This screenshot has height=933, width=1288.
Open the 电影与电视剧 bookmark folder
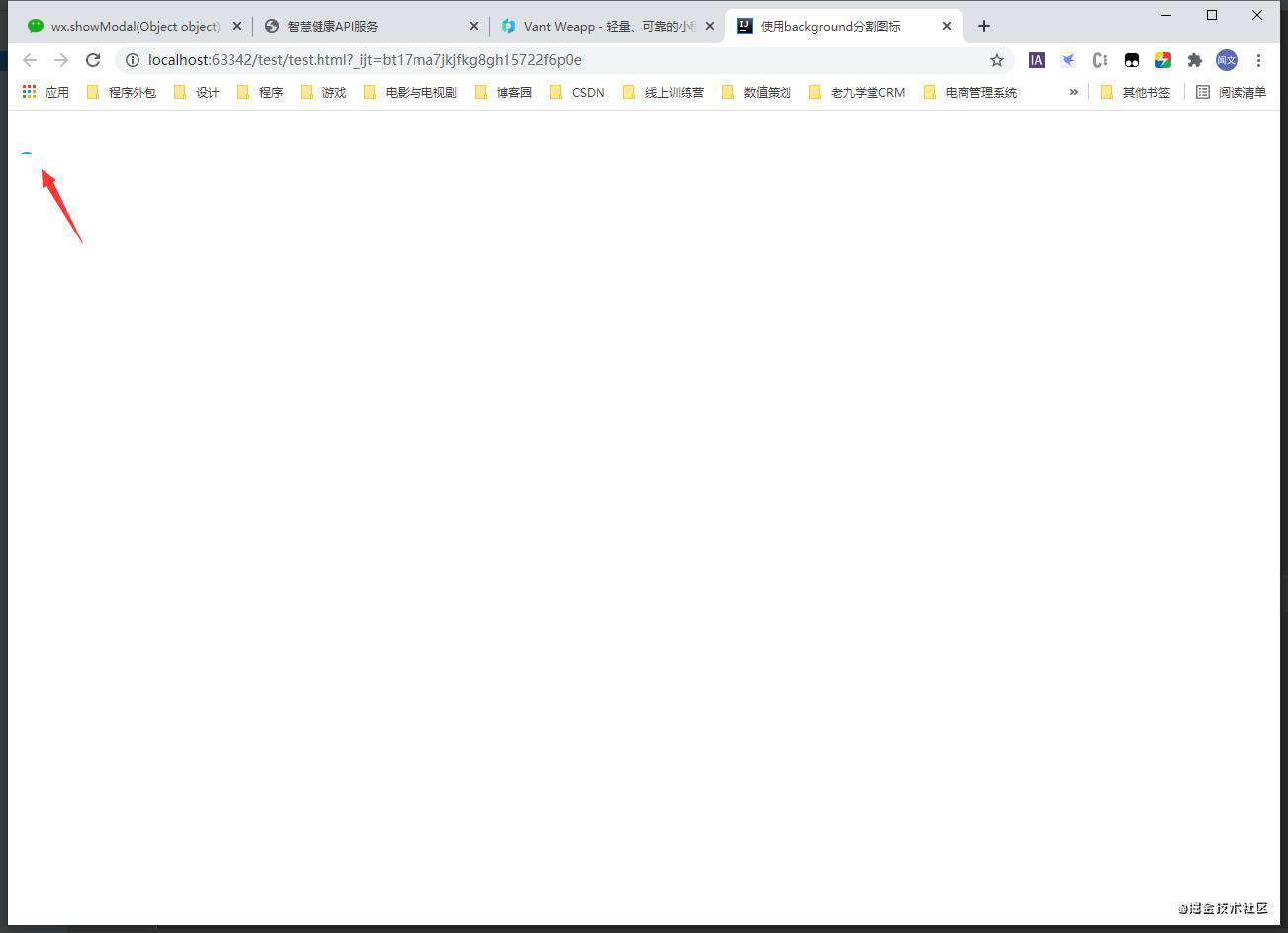pos(411,92)
